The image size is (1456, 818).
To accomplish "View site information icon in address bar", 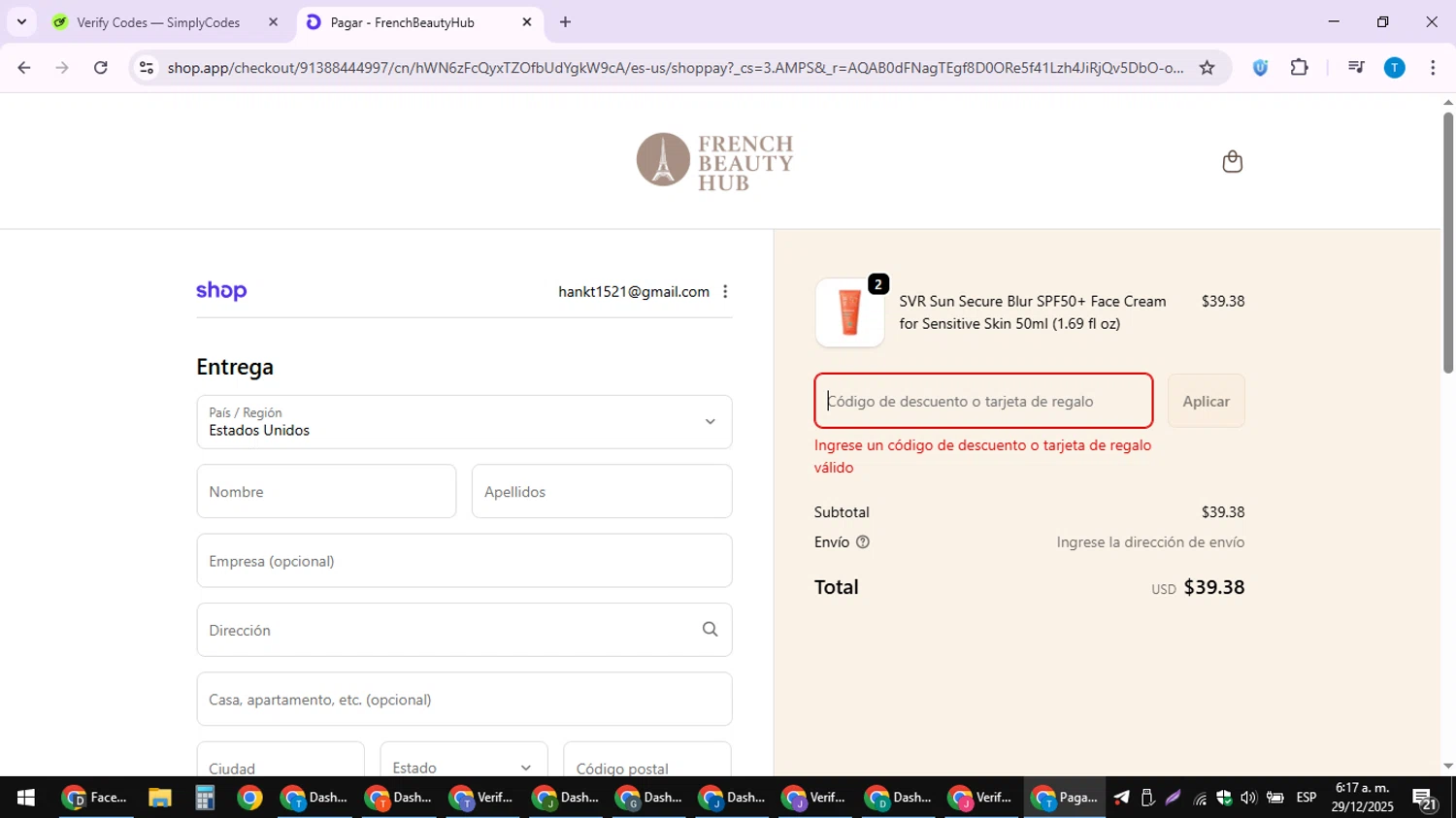I will 147,68.
